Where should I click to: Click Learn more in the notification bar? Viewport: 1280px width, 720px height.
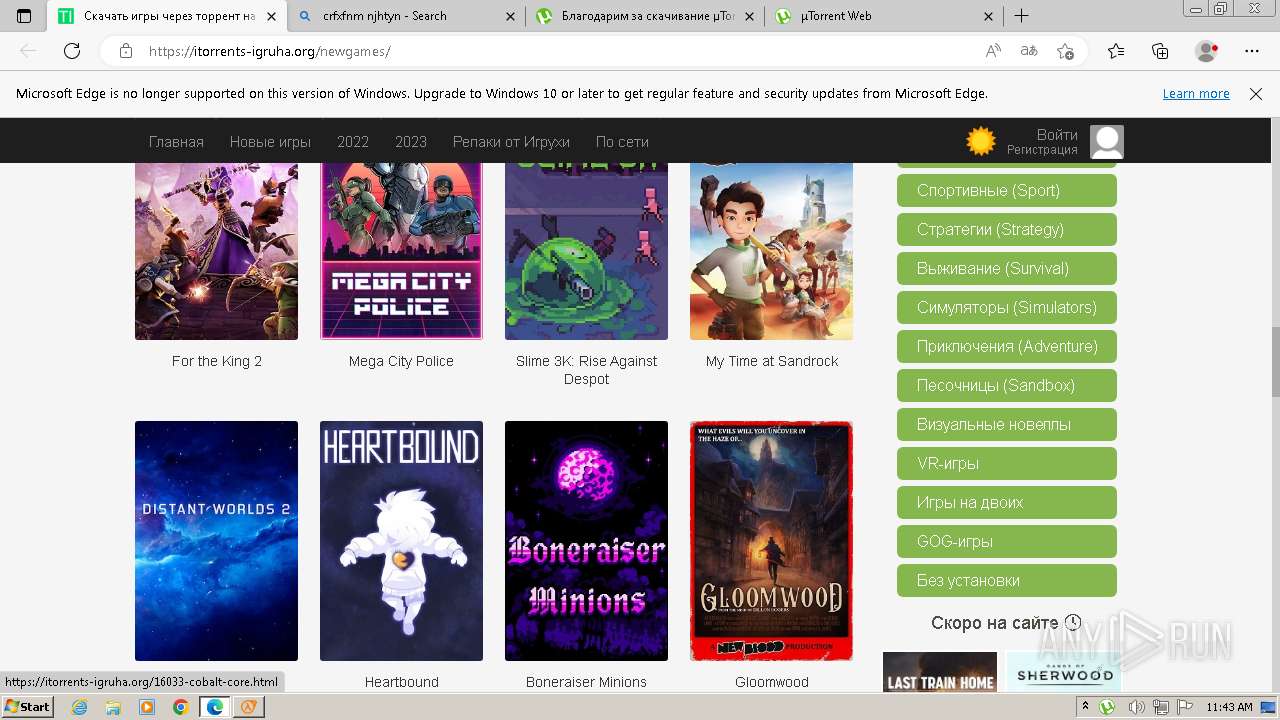pyautogui.click(x=1196, y=94)
